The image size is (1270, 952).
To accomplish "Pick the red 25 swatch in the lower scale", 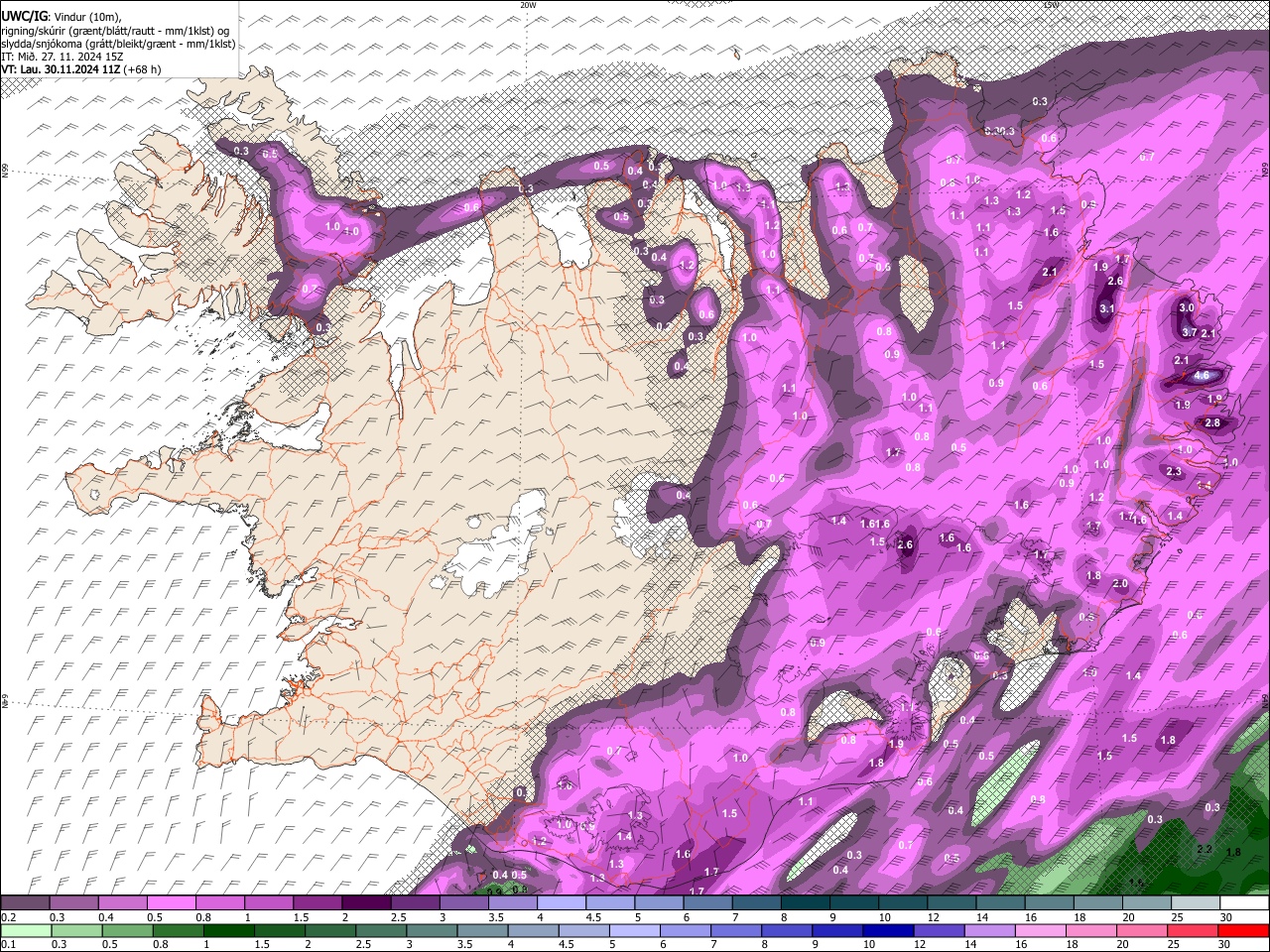I will [1194, 931].
